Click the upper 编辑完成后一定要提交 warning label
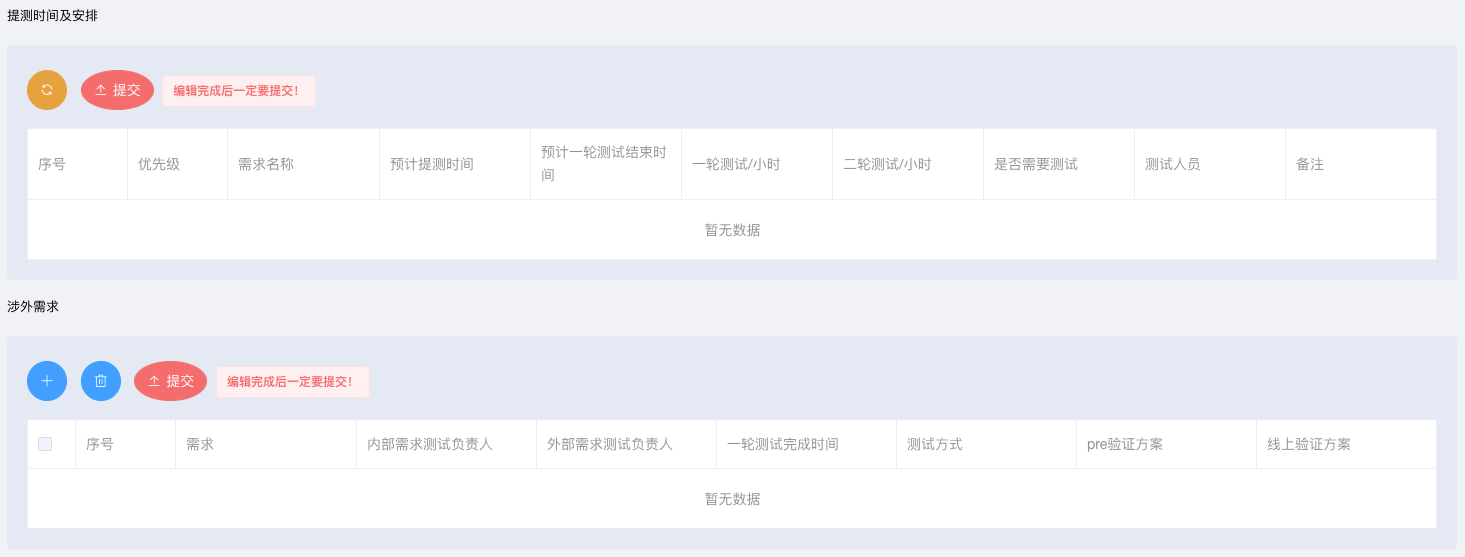1465x557 pixels. pos(238,91)
